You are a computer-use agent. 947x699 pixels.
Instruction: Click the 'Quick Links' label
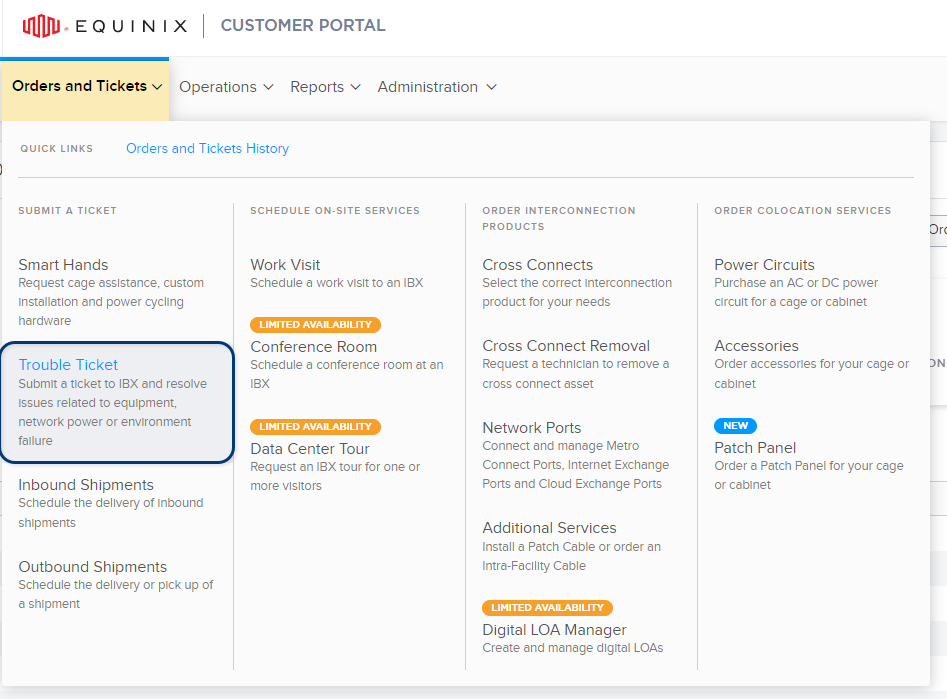point(56,149)
